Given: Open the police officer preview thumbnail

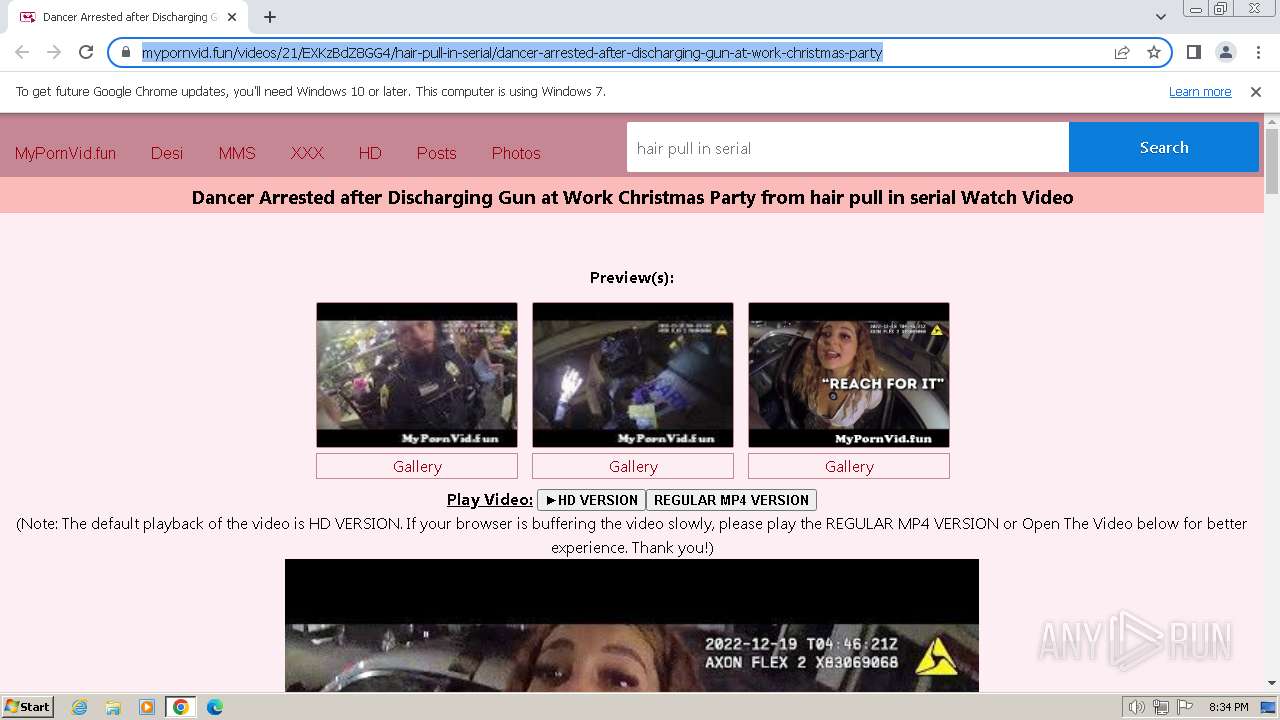Looking at the screenshot, I should 417,375.
